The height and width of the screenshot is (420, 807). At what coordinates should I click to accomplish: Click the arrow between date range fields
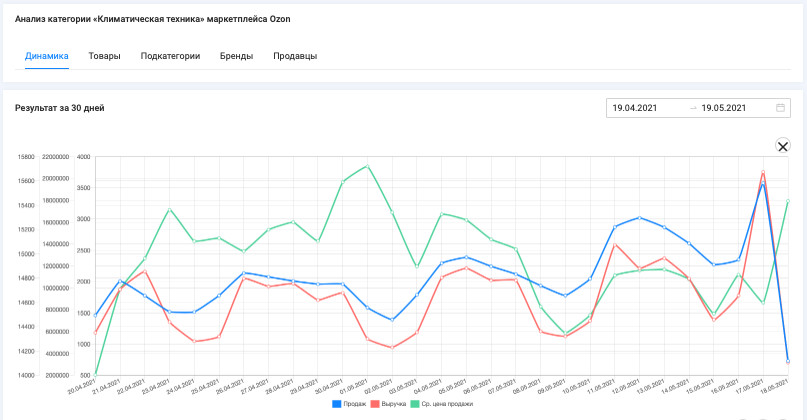[693, 108]
